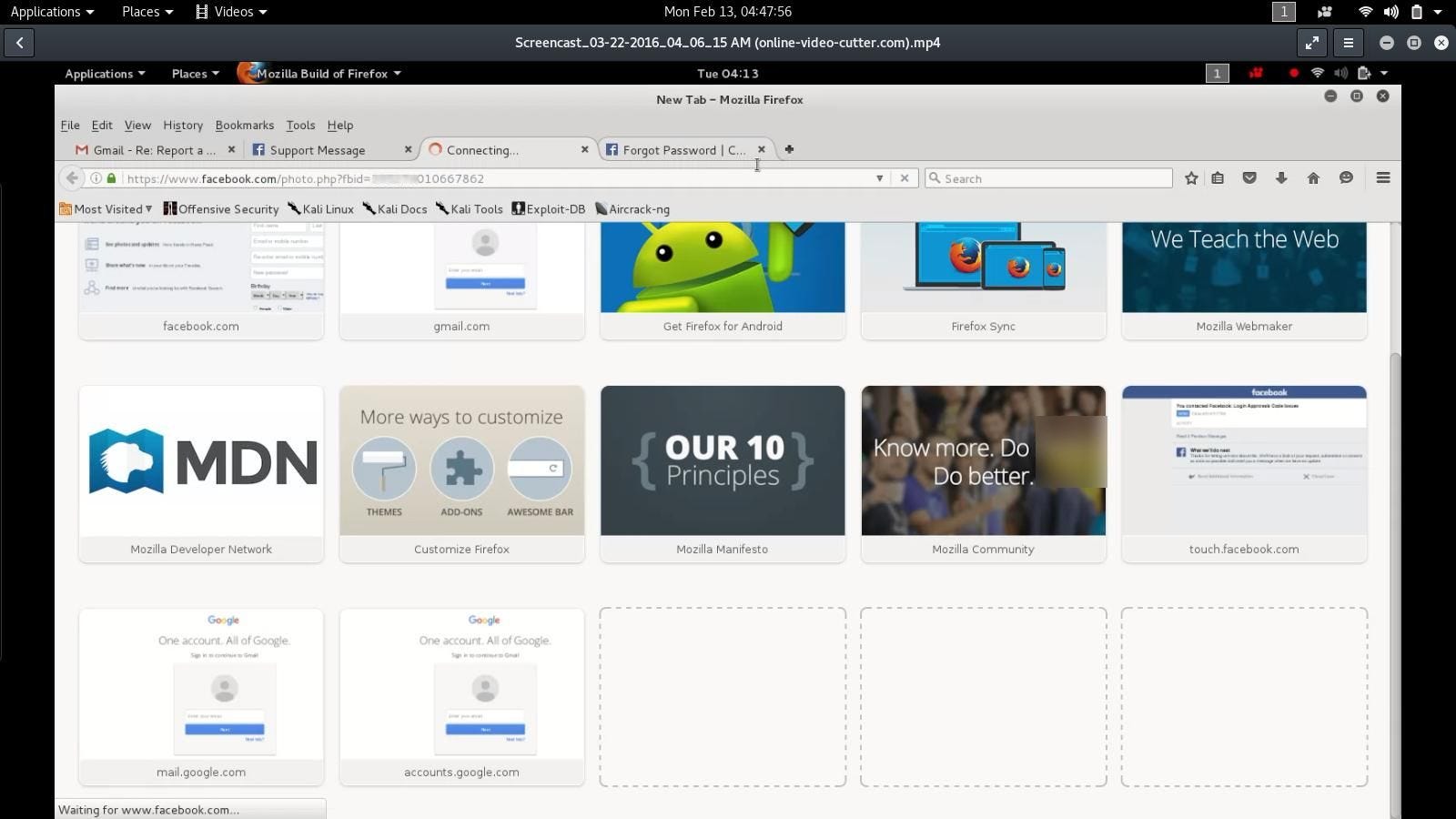The height and width of the screenshot is (819, 1456).
Task: Open the Kali Linux bookmark
Action: coord(320,209)
